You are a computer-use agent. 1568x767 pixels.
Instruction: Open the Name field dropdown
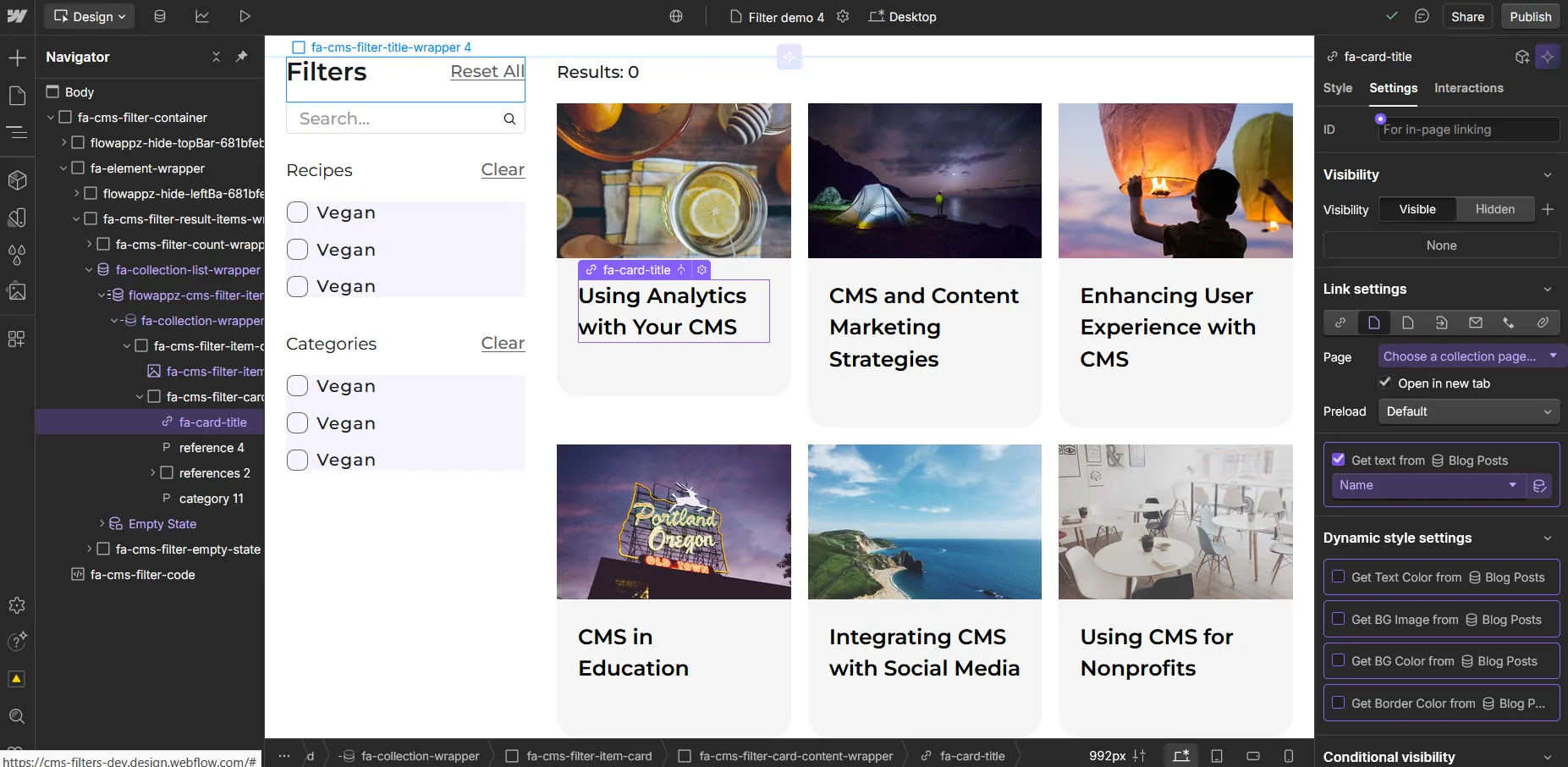click(1428, 486)
